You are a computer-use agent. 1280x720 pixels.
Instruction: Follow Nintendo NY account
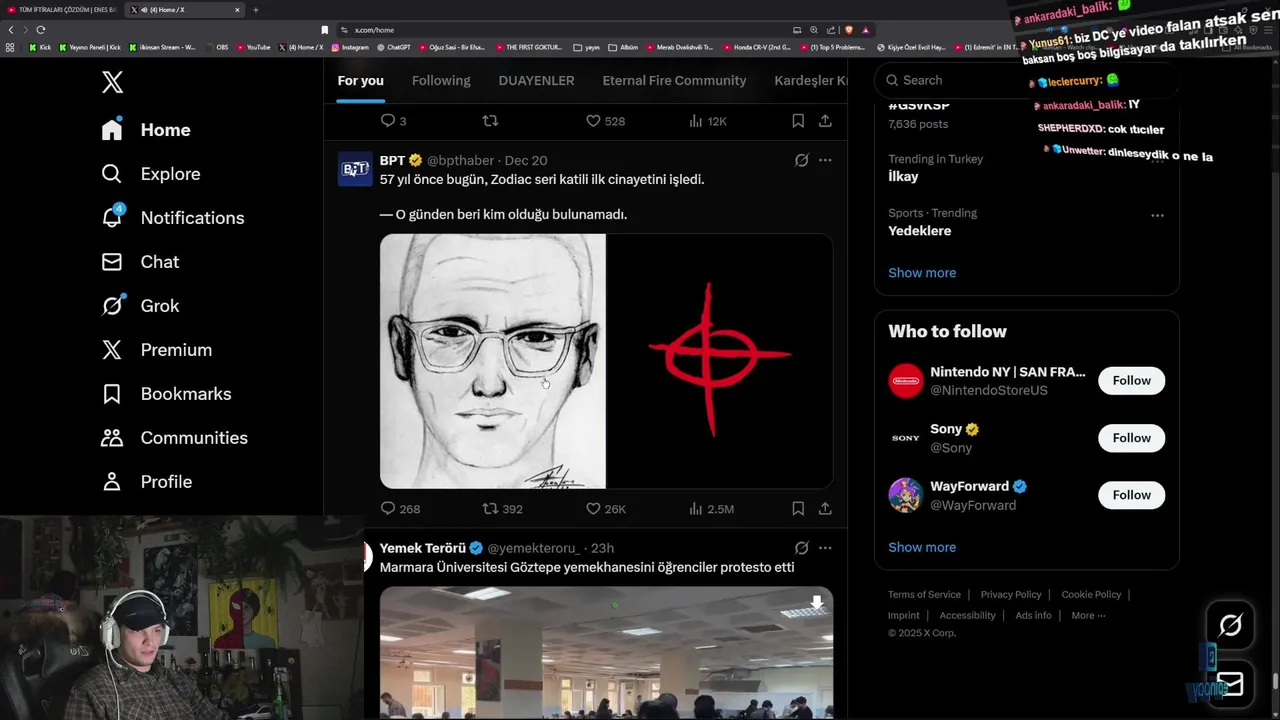click(x=1131, y=380)
